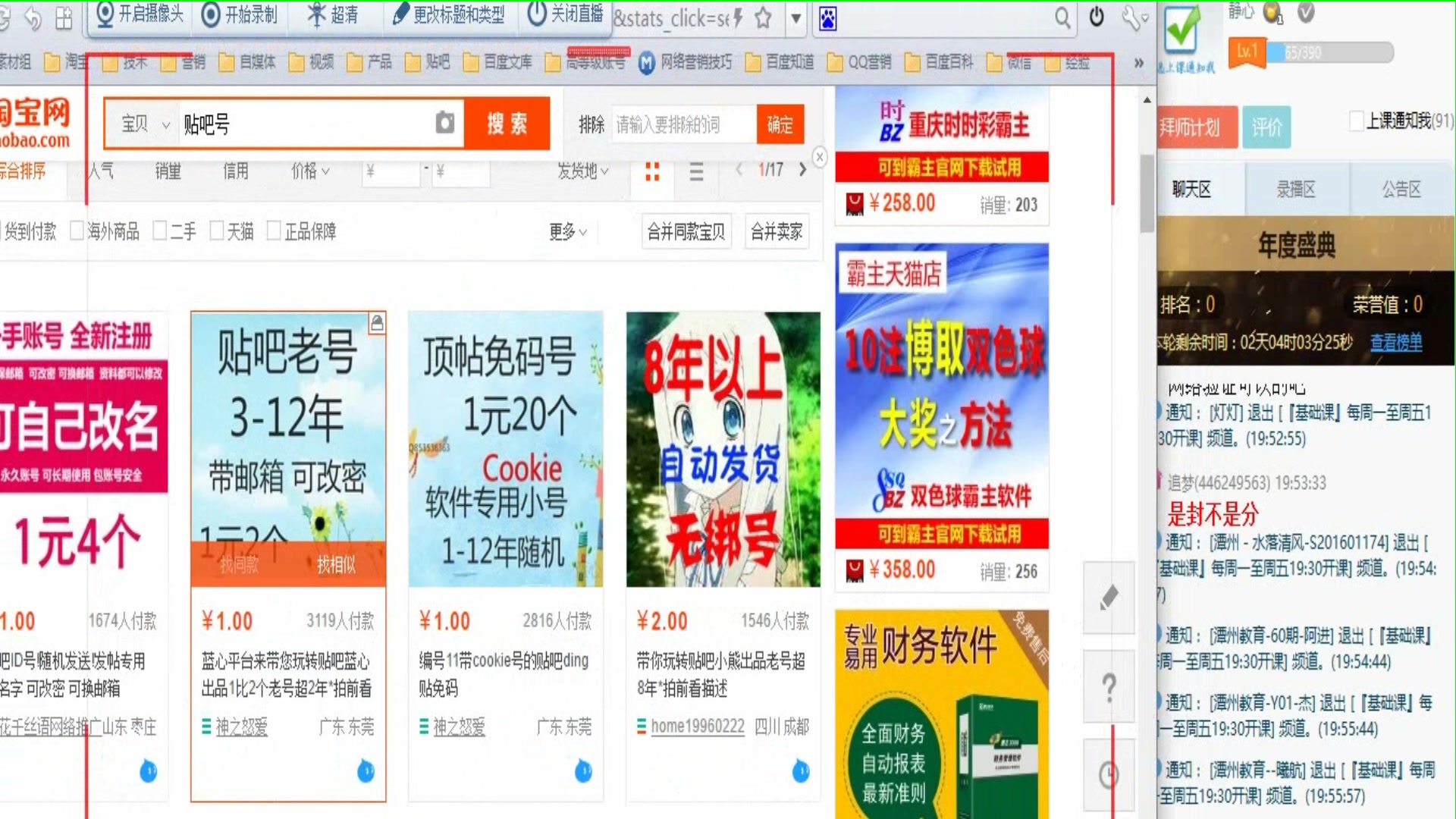
Task: Open the 宝贝 search type dropdown
Action: click(x=145, y=124)
